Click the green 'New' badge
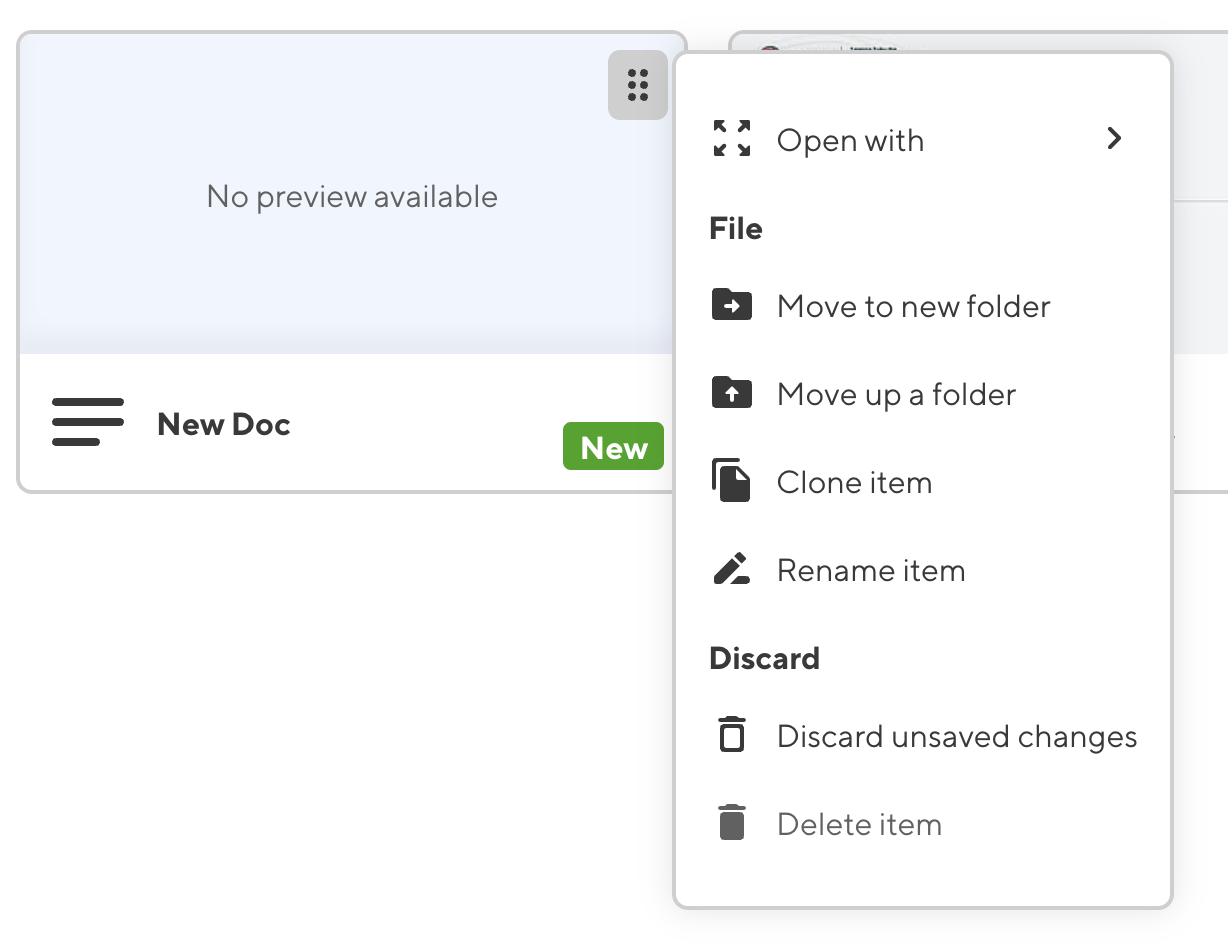Viewport: 1228px width, 946px height. point(613,447)
